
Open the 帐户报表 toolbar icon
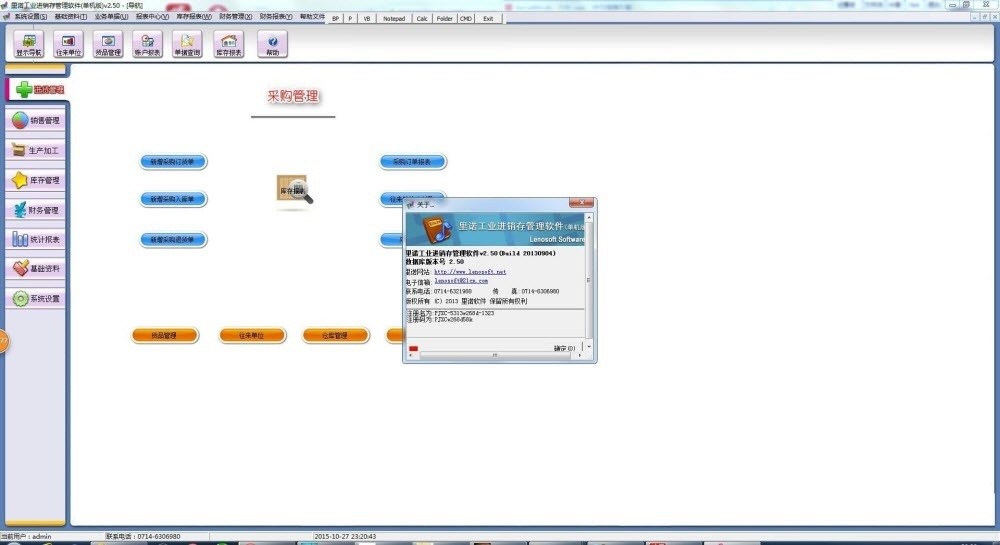147,44
